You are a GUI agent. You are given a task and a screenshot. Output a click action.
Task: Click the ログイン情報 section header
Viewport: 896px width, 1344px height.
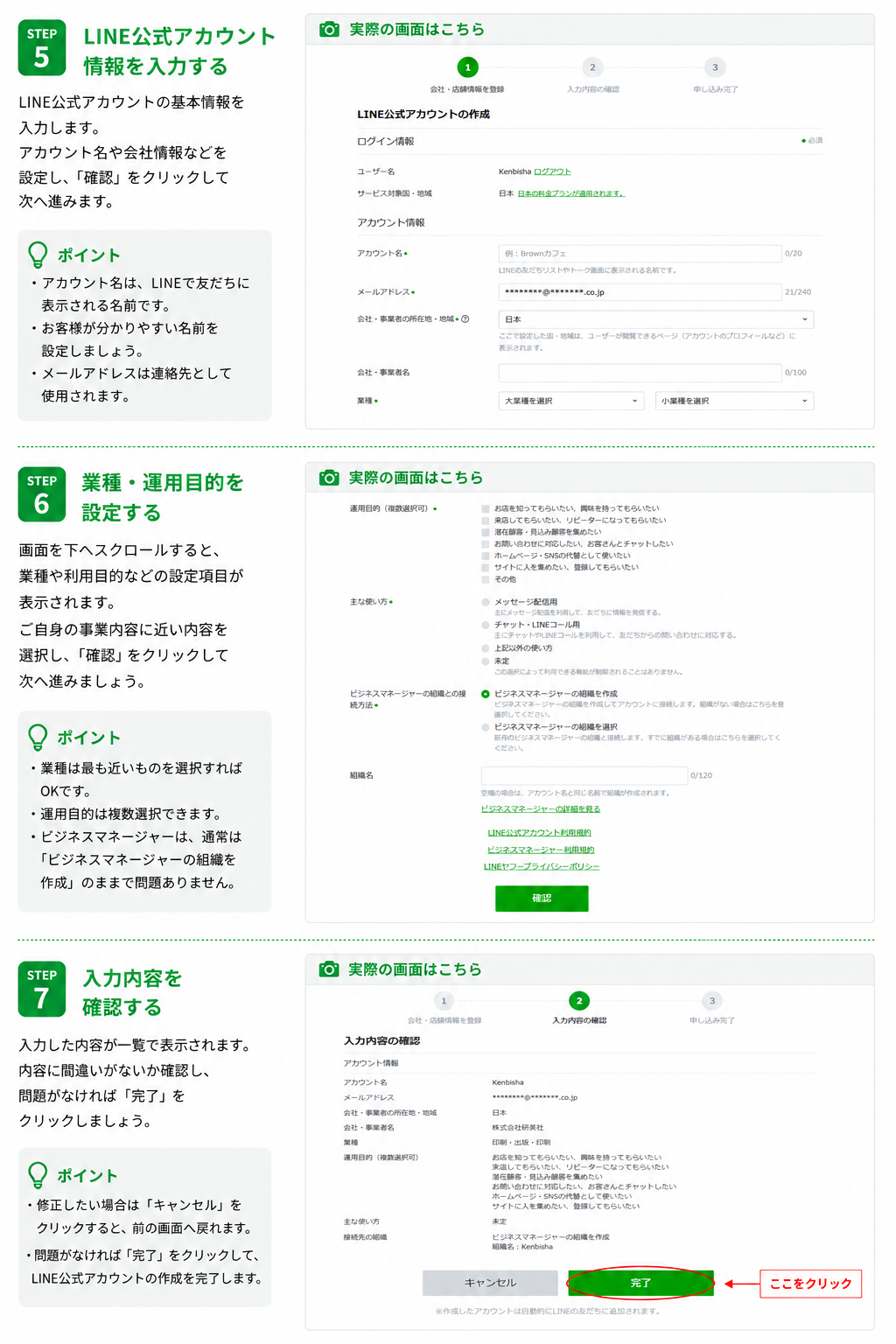click(x=386, y=141)
